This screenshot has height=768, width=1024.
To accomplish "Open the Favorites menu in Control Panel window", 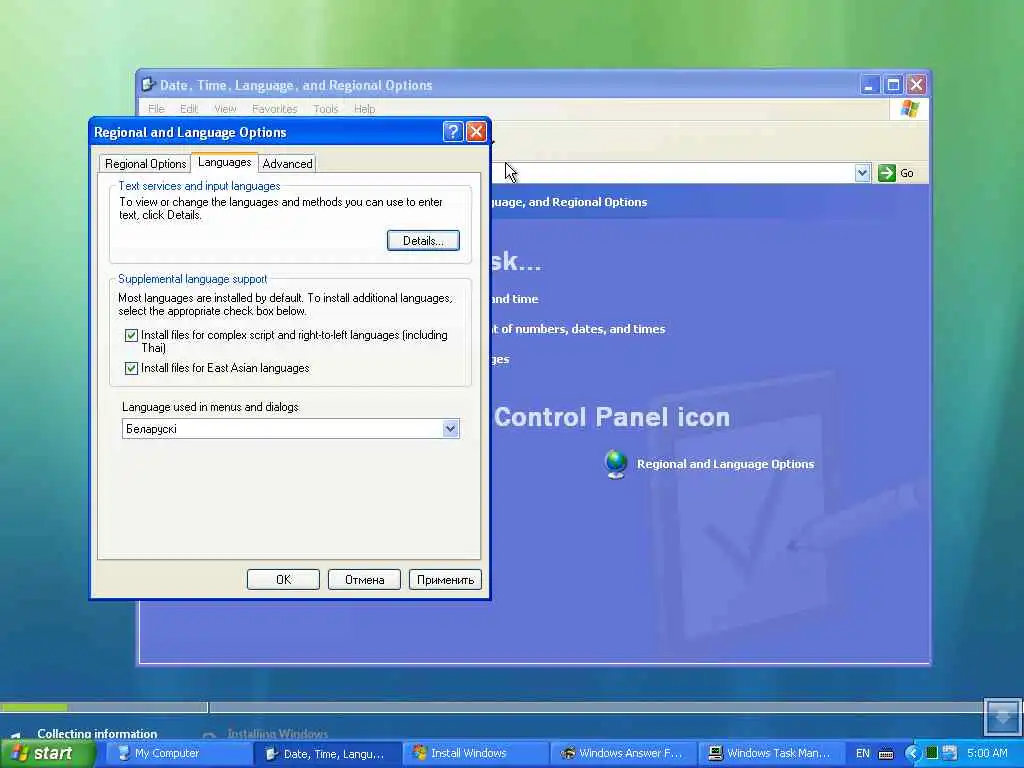I will (274, 109).
